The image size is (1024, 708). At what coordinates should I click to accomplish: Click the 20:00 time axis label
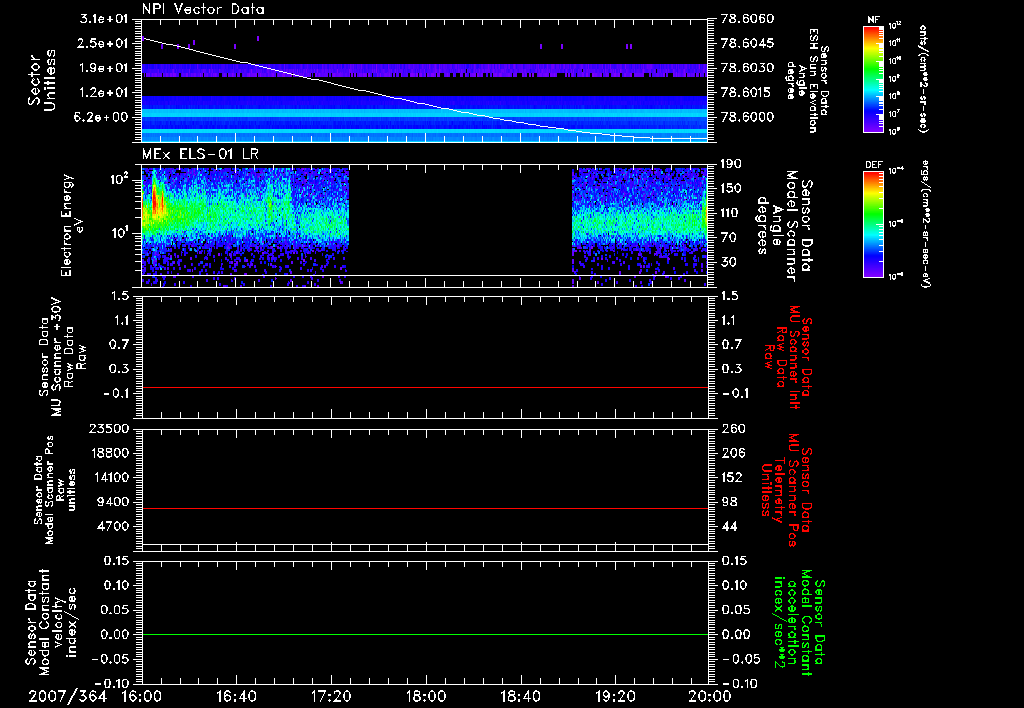pos(708,695)
